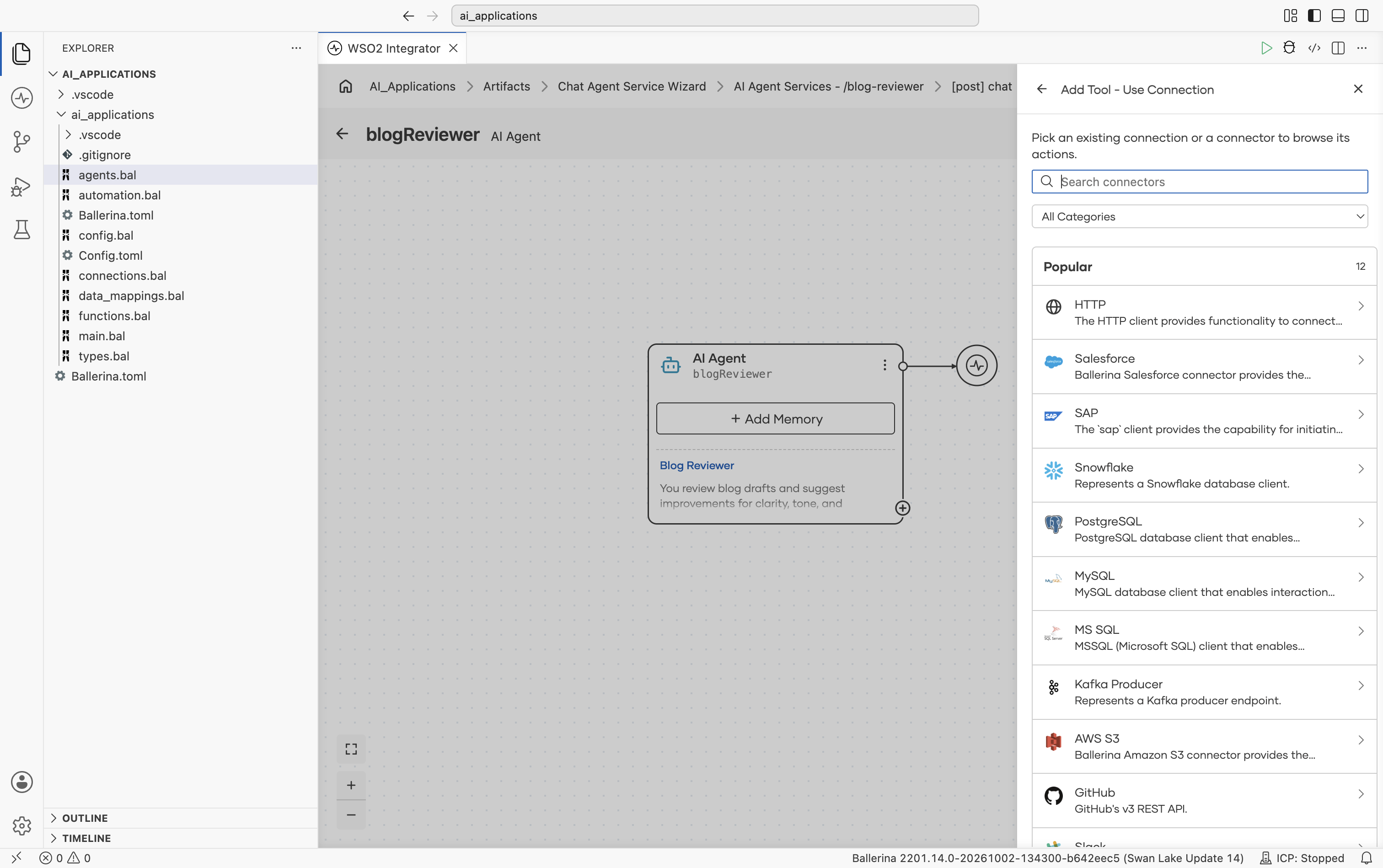1383x868 pixels.
Task: Zoom in with the plus canvas button
Action: click(x=351, y=785)
